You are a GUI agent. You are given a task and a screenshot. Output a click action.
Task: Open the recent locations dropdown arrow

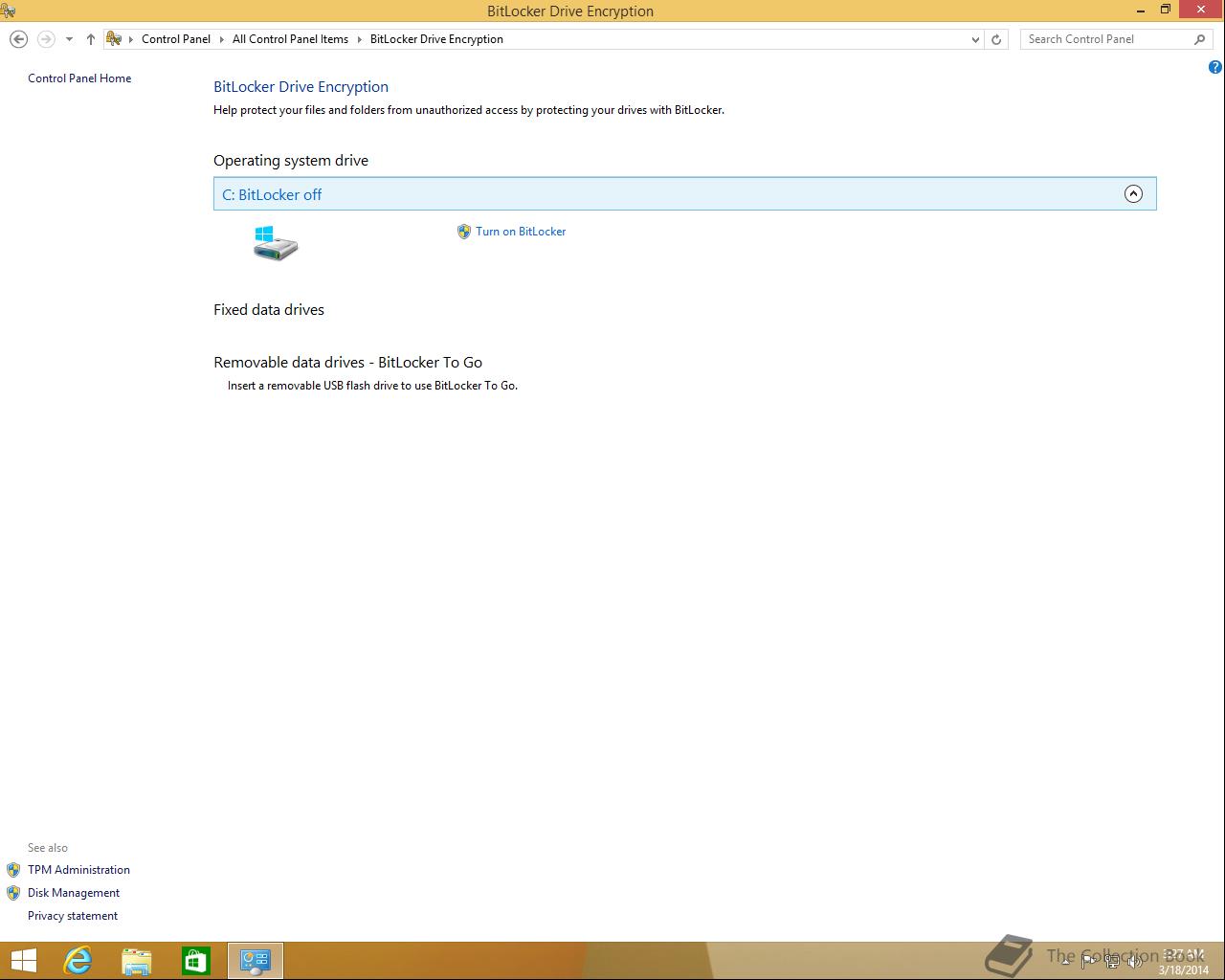tap(69, 39)
